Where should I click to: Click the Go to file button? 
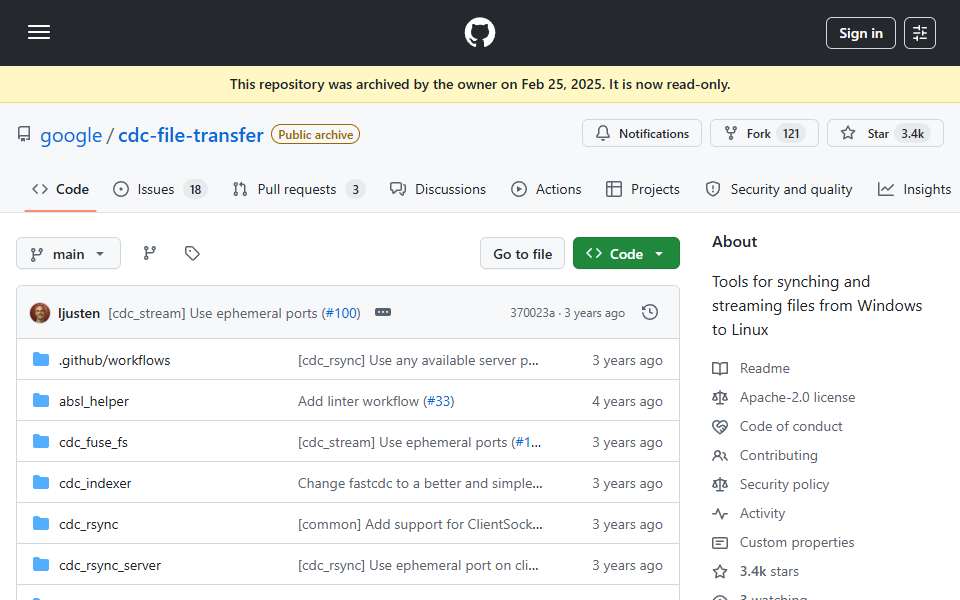pos(522,253)
